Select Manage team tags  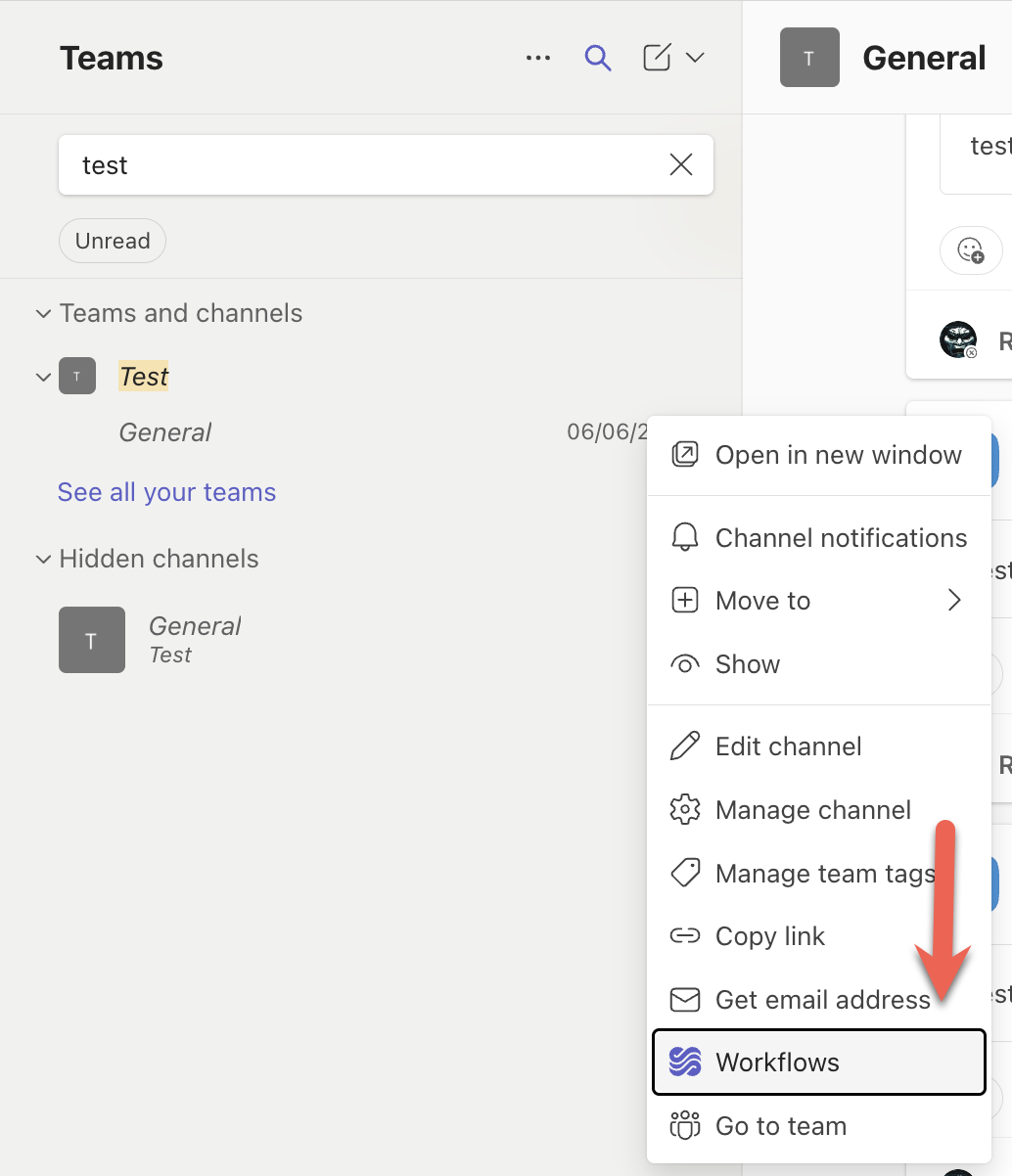point(818,874)
